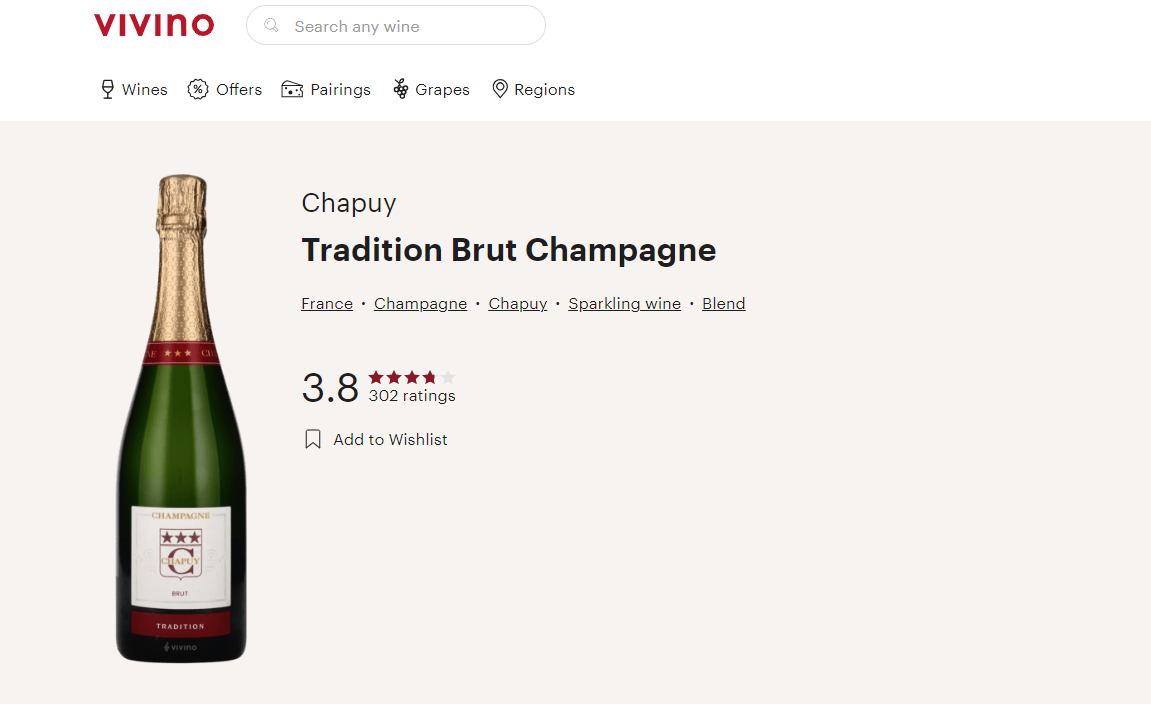The width and height of the screenshot is (1151, 705).
Task: Click the grape cluster icon
Action: pyautogui.click(x=401, y=90)
